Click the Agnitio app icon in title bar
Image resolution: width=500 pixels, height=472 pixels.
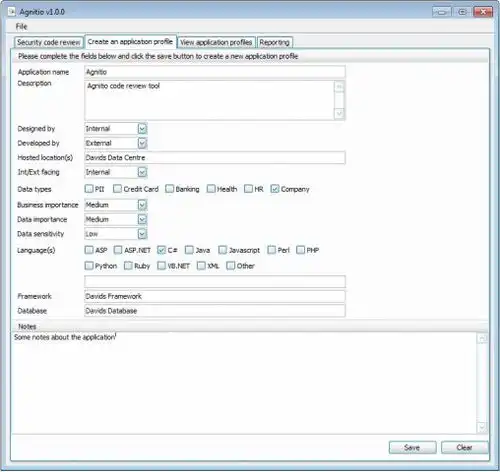pyautogui.click(x=12, y=12)
